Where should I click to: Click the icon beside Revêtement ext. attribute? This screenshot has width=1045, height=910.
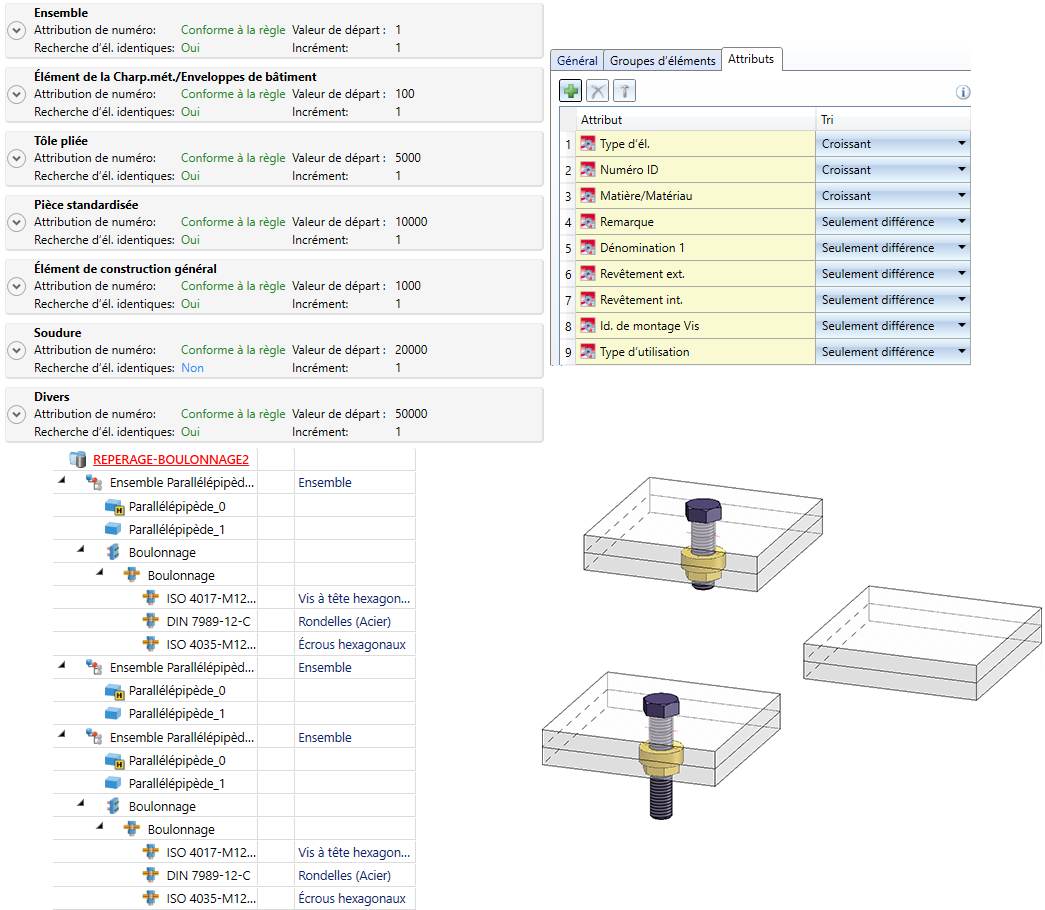588,274
